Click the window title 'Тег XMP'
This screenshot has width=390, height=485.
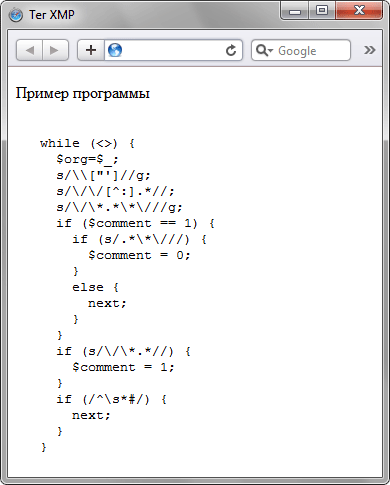(x=52, y=15)
